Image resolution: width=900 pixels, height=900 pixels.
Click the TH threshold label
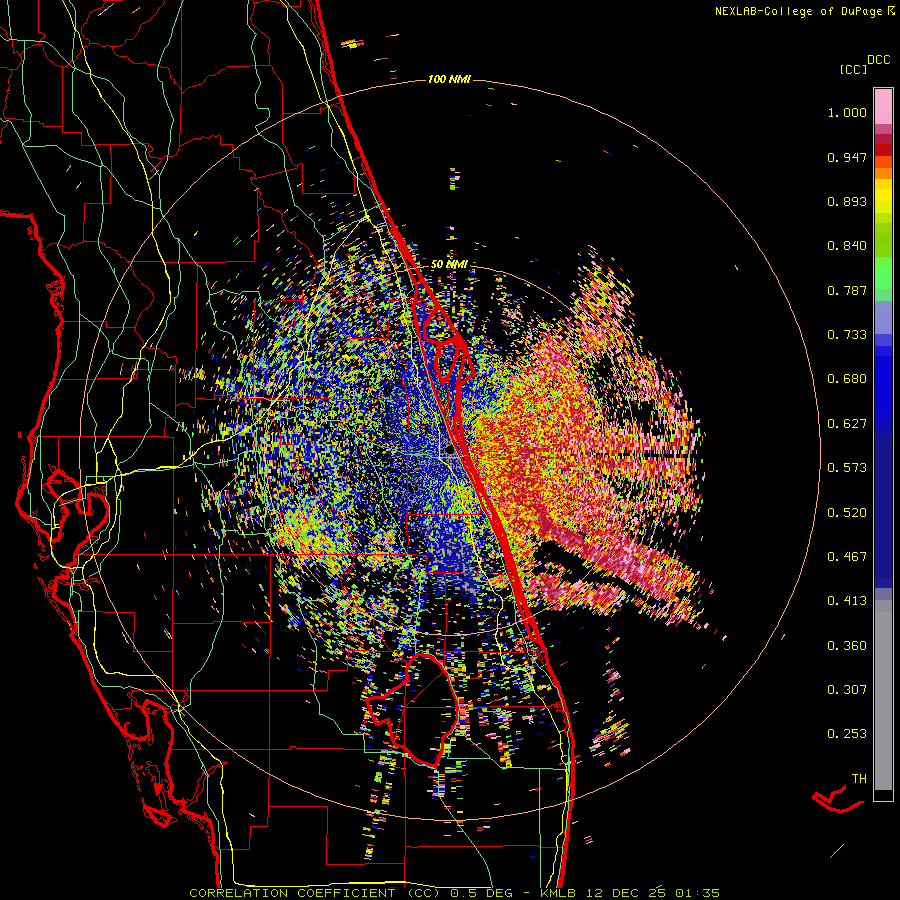(859, 779)
